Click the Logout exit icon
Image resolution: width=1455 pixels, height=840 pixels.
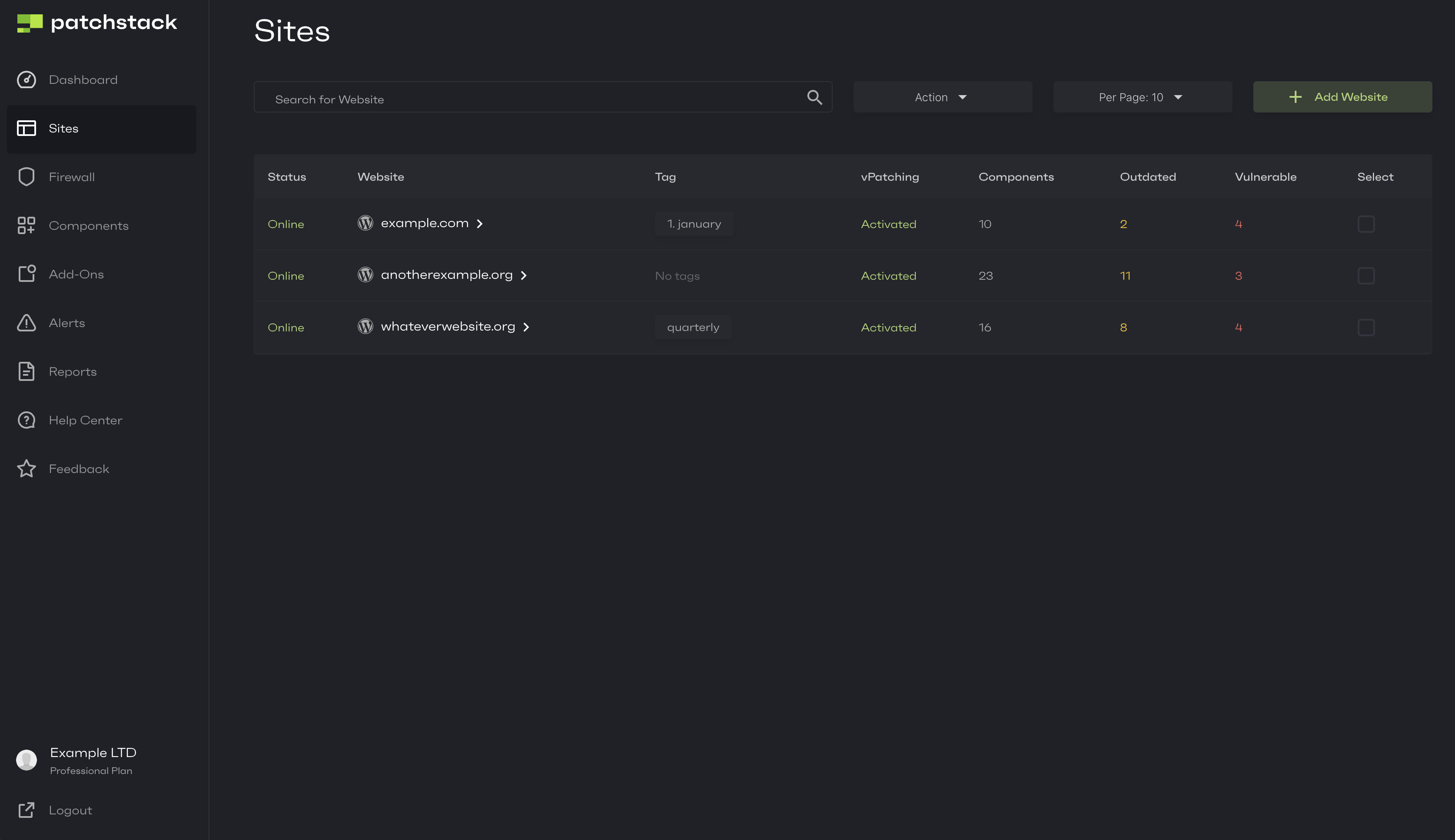pyautogui.click(x=26, y=810)
